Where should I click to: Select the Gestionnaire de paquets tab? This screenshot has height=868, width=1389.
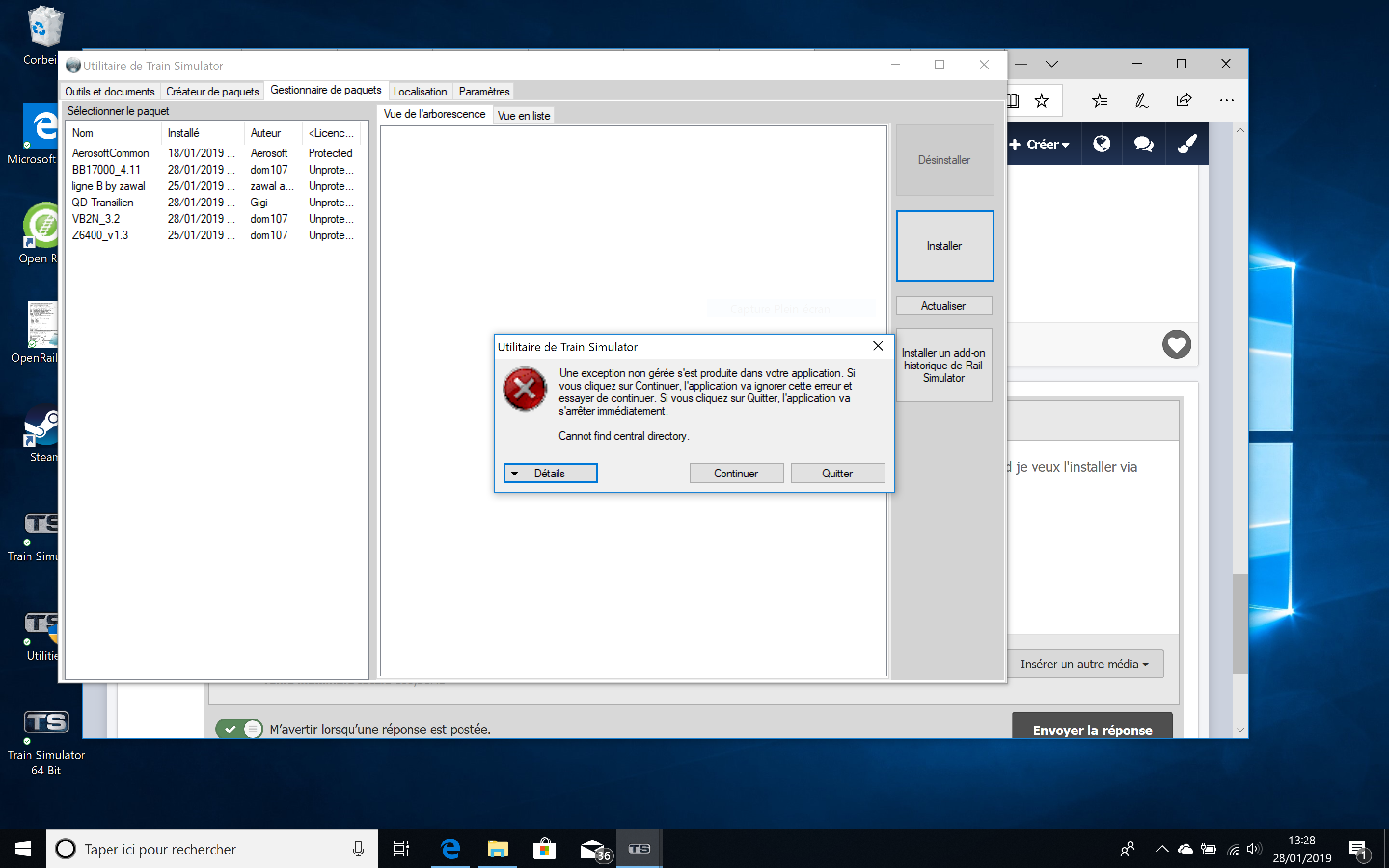click(x=326, y=90)
